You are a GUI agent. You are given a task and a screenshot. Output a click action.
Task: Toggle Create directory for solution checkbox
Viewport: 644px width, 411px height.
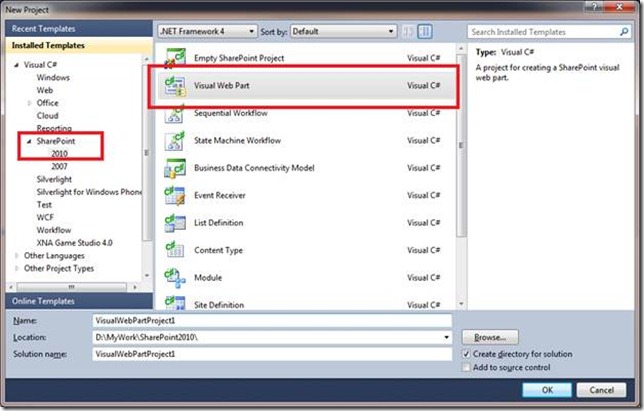click(468, 354)
